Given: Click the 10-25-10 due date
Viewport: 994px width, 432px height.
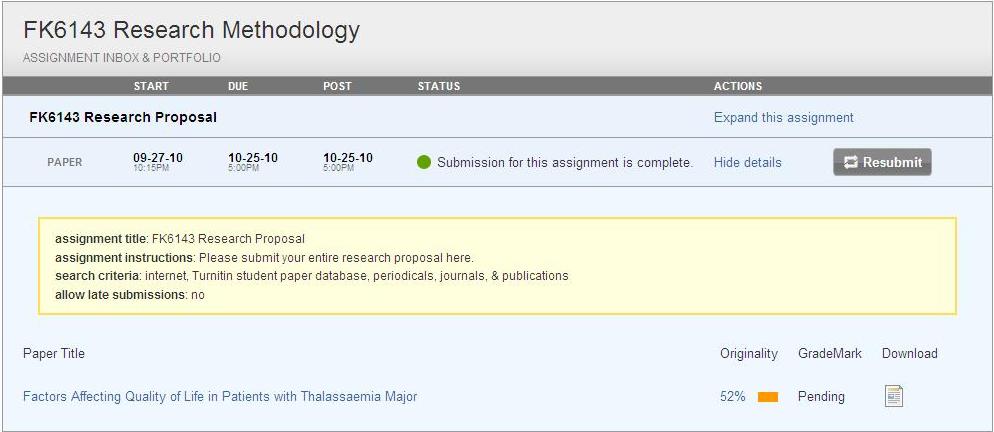Looking at the screenshot, I should pyautogui.click(x=253, y=158).
